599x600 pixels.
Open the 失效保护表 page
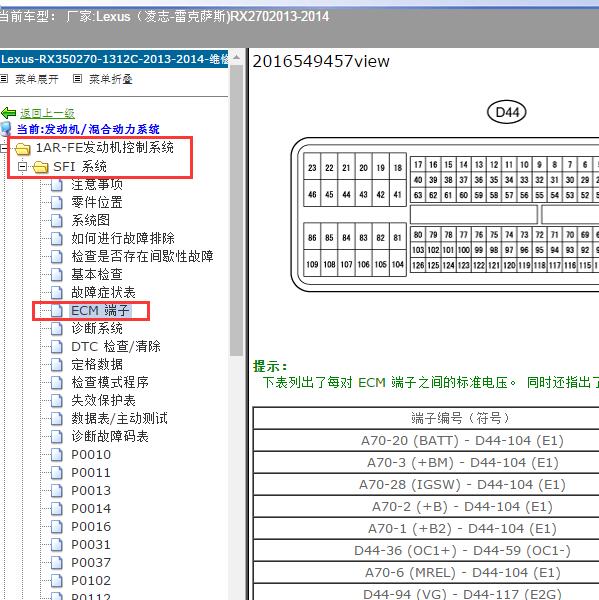tap(103, 400)
